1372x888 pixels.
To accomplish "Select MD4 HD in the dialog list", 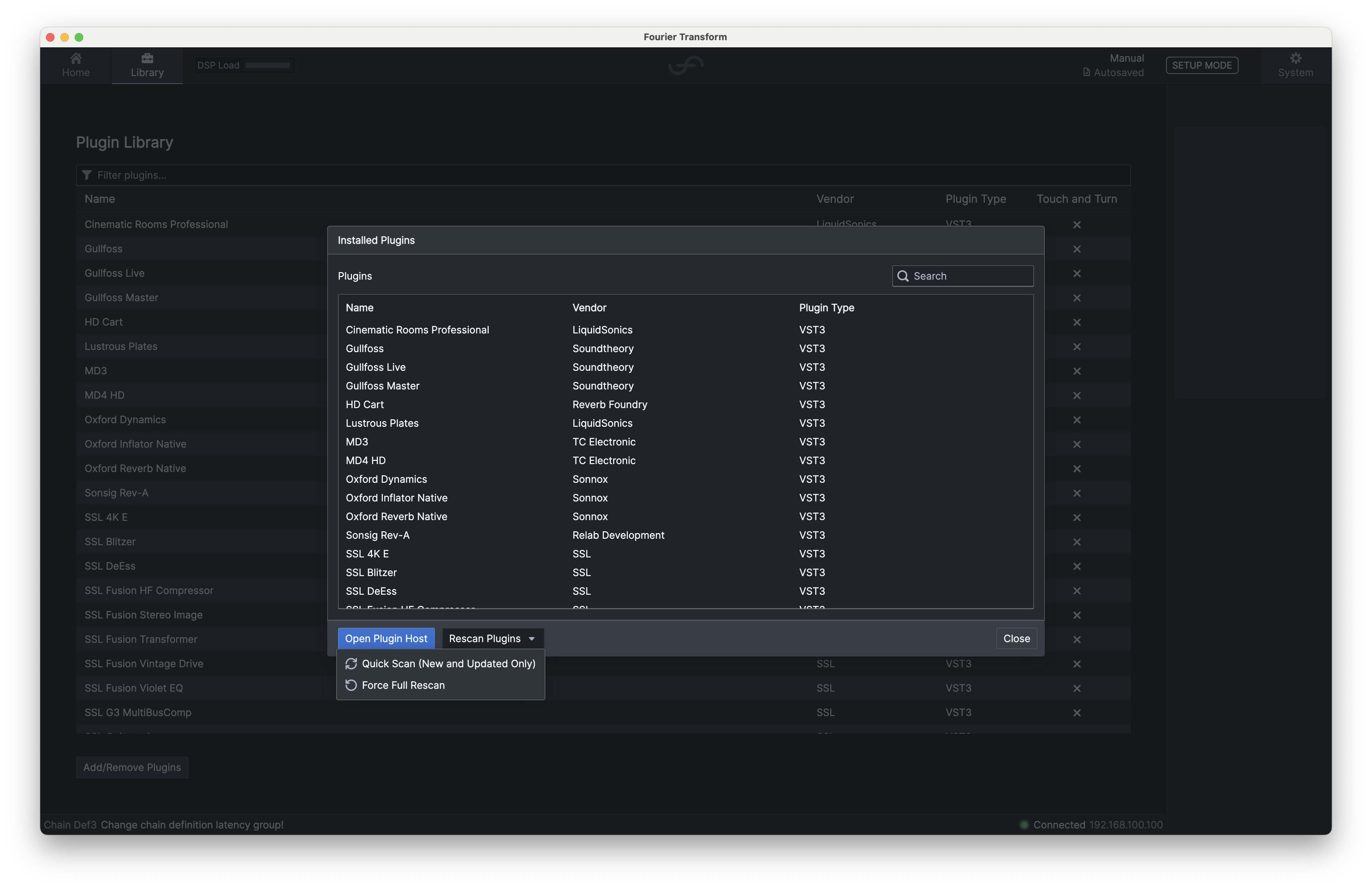I will [x=685, y=460].
